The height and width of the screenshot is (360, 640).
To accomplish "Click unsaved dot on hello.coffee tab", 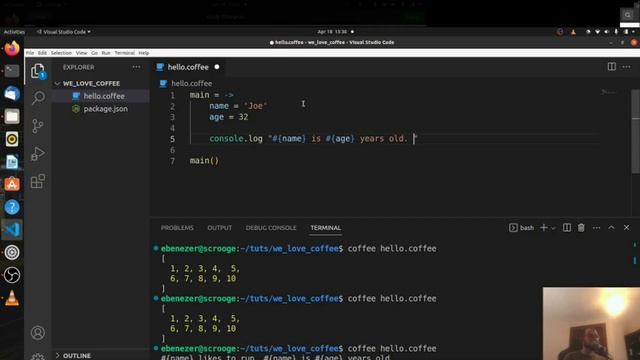I will point(217,67).
